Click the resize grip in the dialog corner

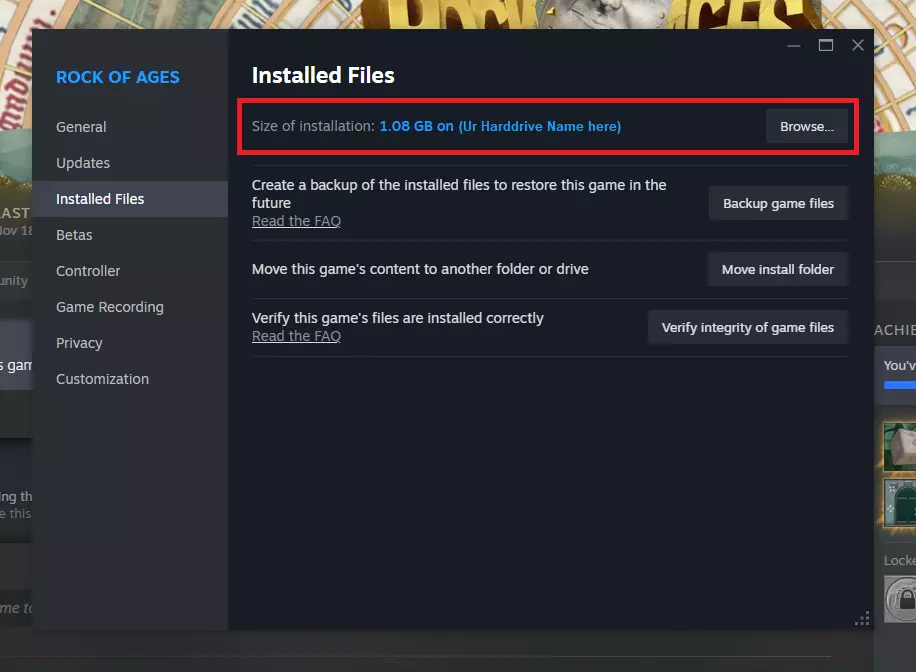click(x=862, y=620)
